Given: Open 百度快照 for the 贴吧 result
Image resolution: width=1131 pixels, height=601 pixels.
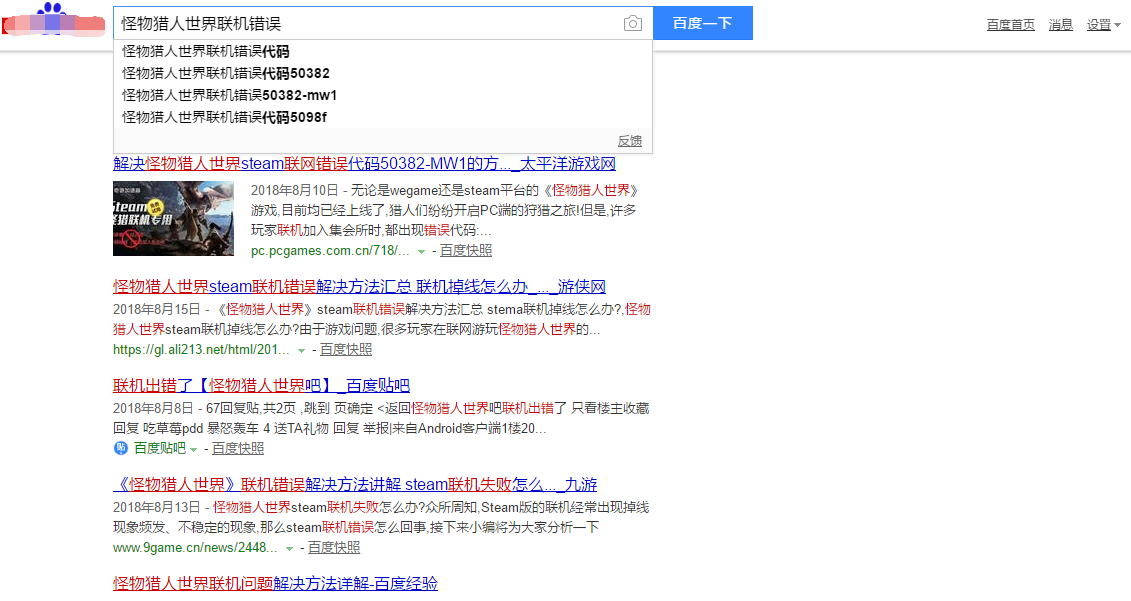Looking at the screenshot, I should coord(238,448).
